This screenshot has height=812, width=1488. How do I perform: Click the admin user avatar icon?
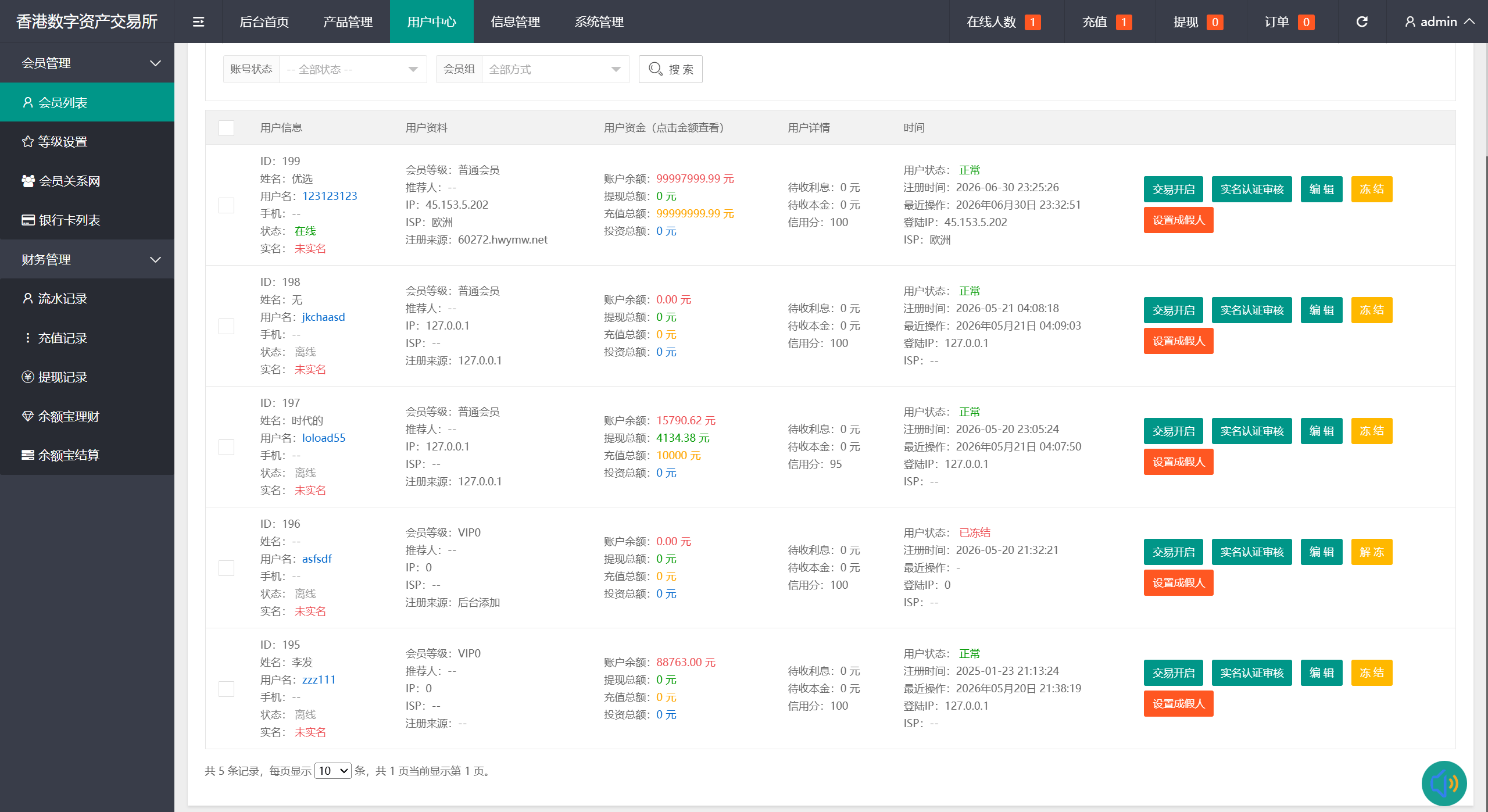click(1410, 22)
